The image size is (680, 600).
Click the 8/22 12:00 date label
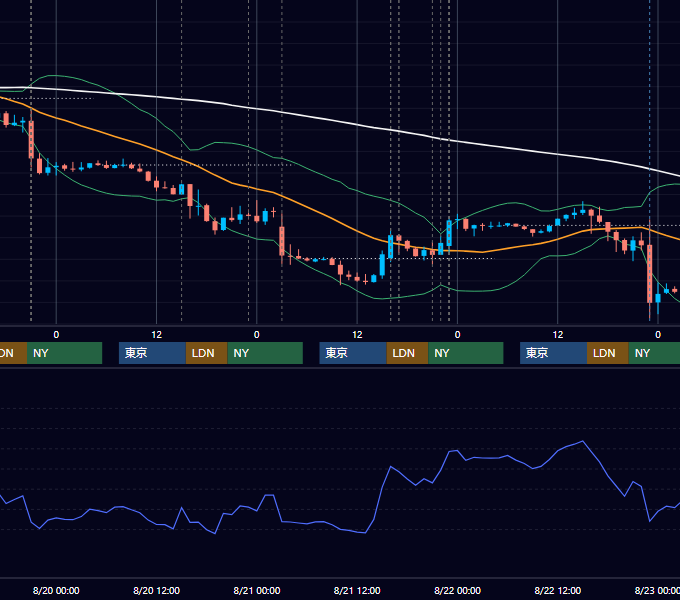tap(558, 590)
